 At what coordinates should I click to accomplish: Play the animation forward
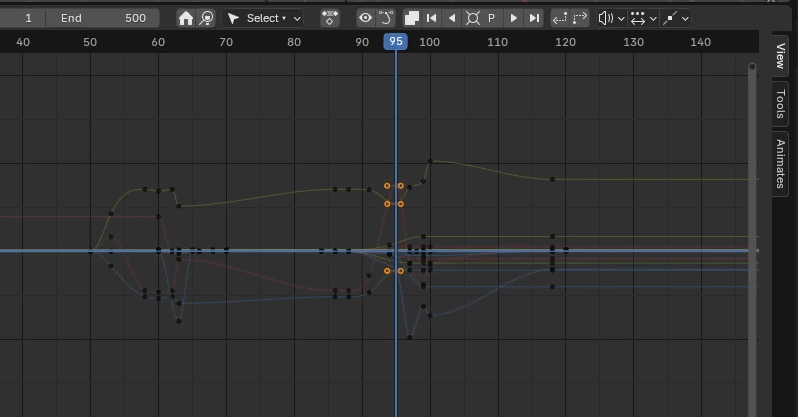pos(514,18)
